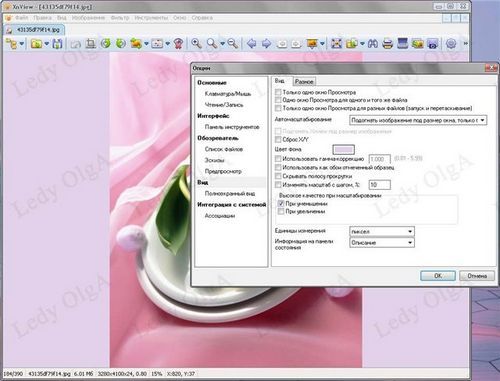Viewport: 500px width, 381px height.
Task: Zoom out with the minus magnifier icon
Action: [x=233, y=43]
